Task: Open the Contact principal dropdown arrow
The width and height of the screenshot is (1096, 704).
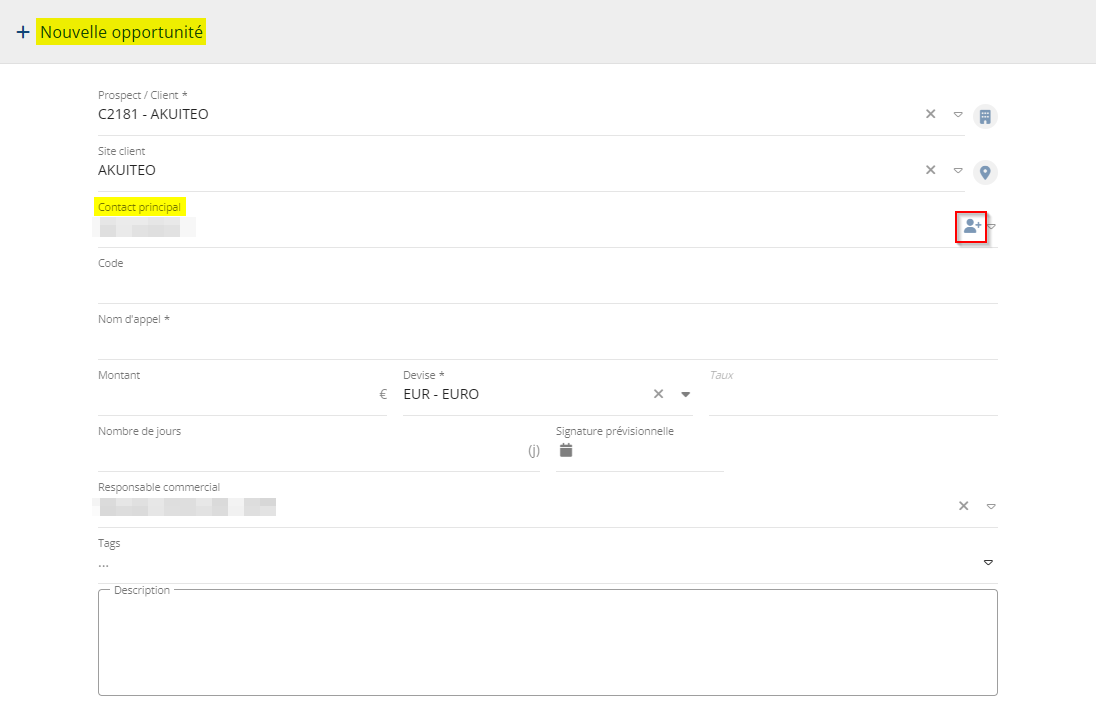Action: (x=992, y=226)
